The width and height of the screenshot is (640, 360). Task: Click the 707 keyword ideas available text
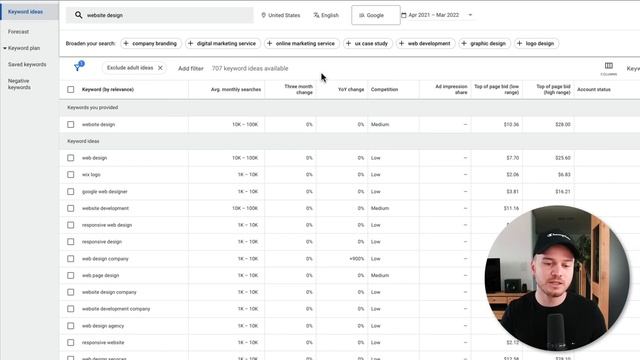[x=250, y=69]
